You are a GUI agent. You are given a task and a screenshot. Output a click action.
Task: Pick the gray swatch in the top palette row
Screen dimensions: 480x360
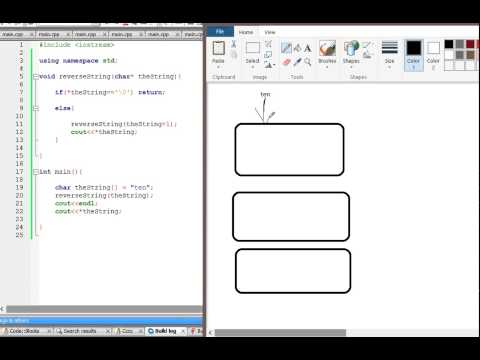pos(460,44)
